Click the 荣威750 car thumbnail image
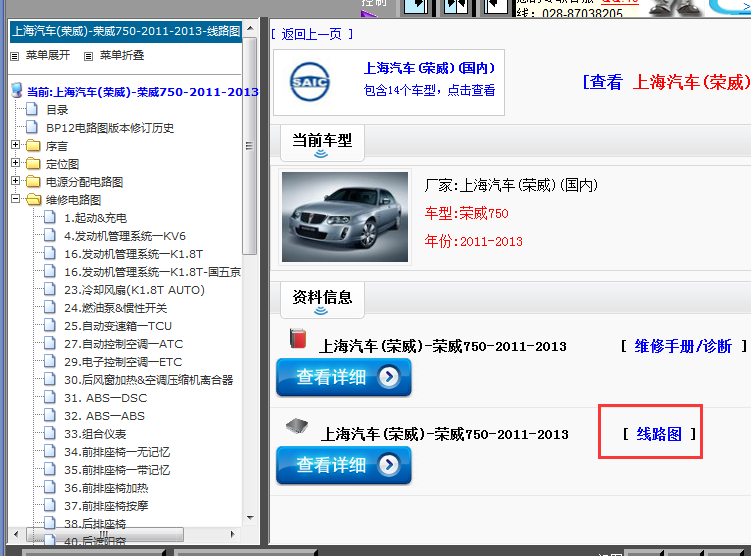Viewport: 751px width, 556px height. click(x=345, y=217)
